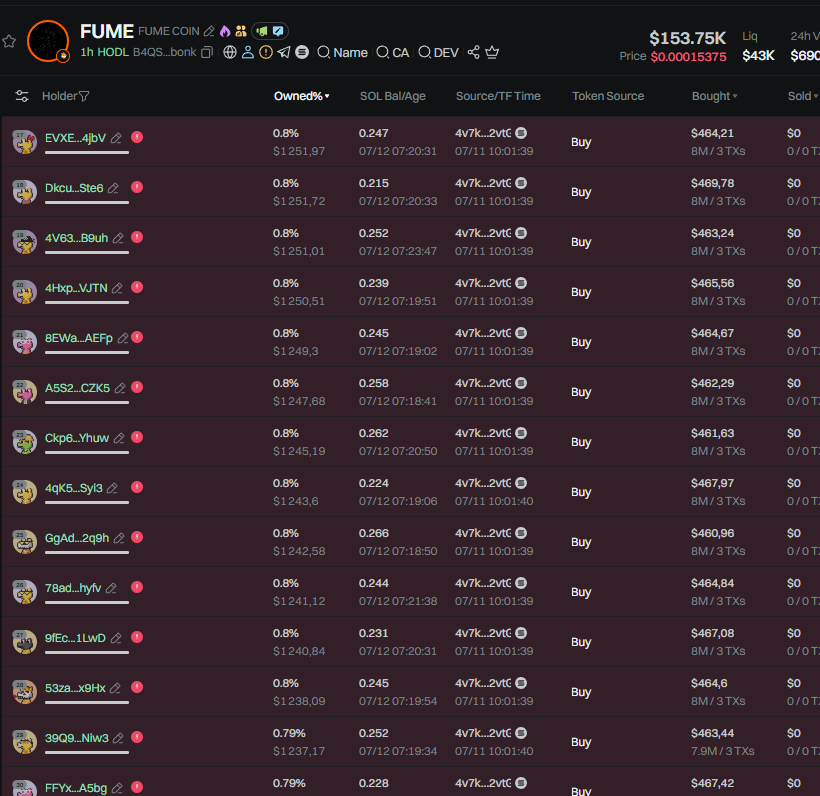Click red alert badge for Dkcu...Ste6
The width and height of the screenshot is (820, 796).
pyautogui.click(x=137, y=187)
